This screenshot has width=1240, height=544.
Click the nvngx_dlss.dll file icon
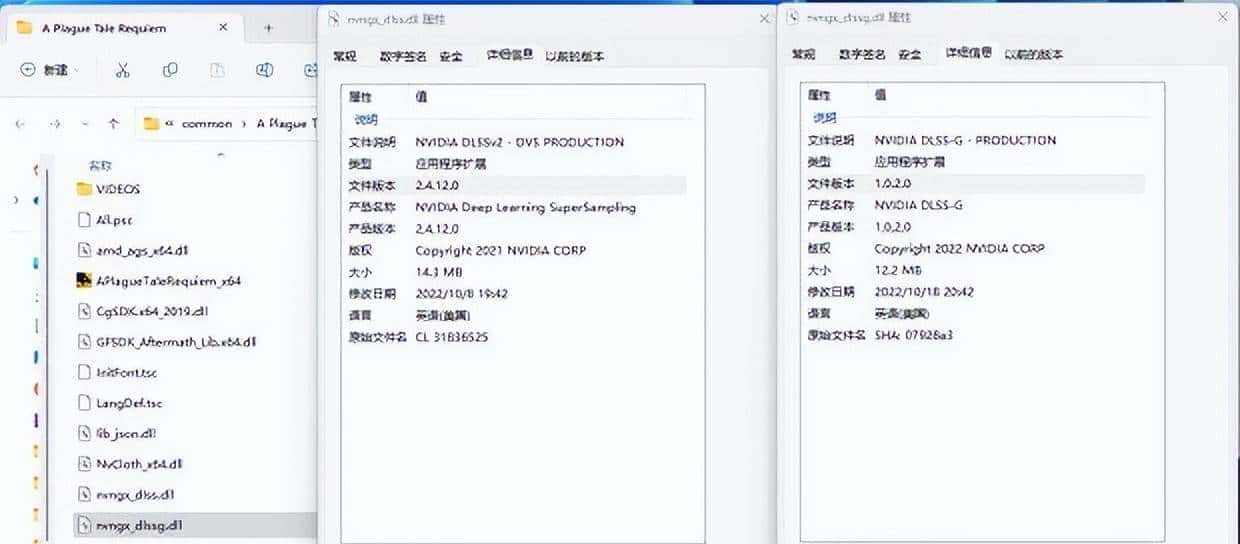point(85,495)
